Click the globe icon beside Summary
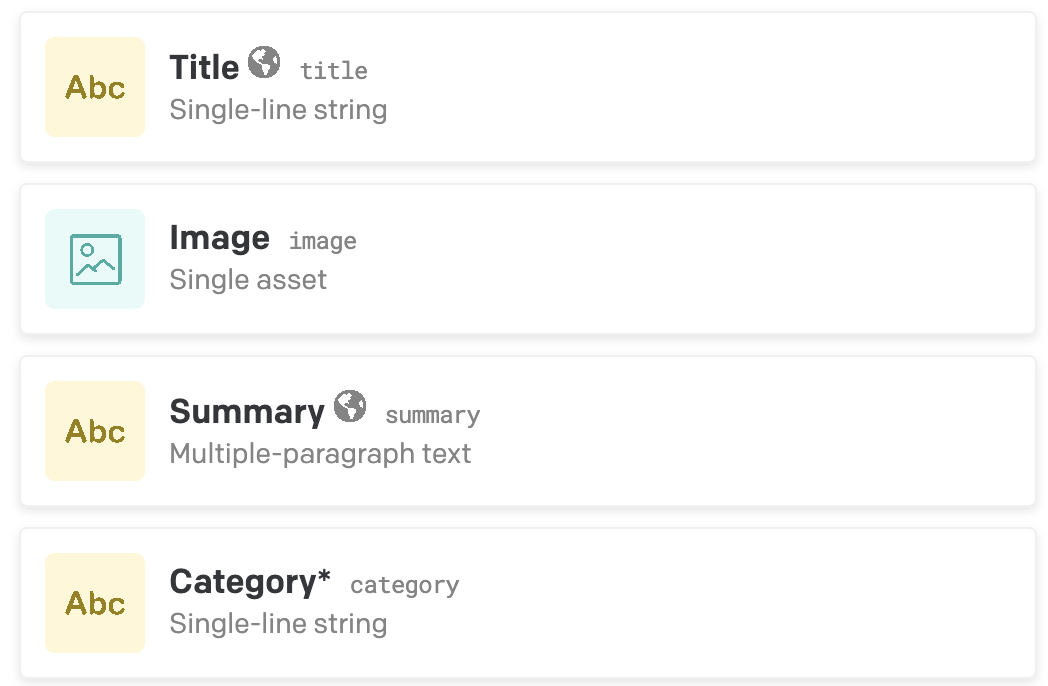1048x686 pixels. 350,407
